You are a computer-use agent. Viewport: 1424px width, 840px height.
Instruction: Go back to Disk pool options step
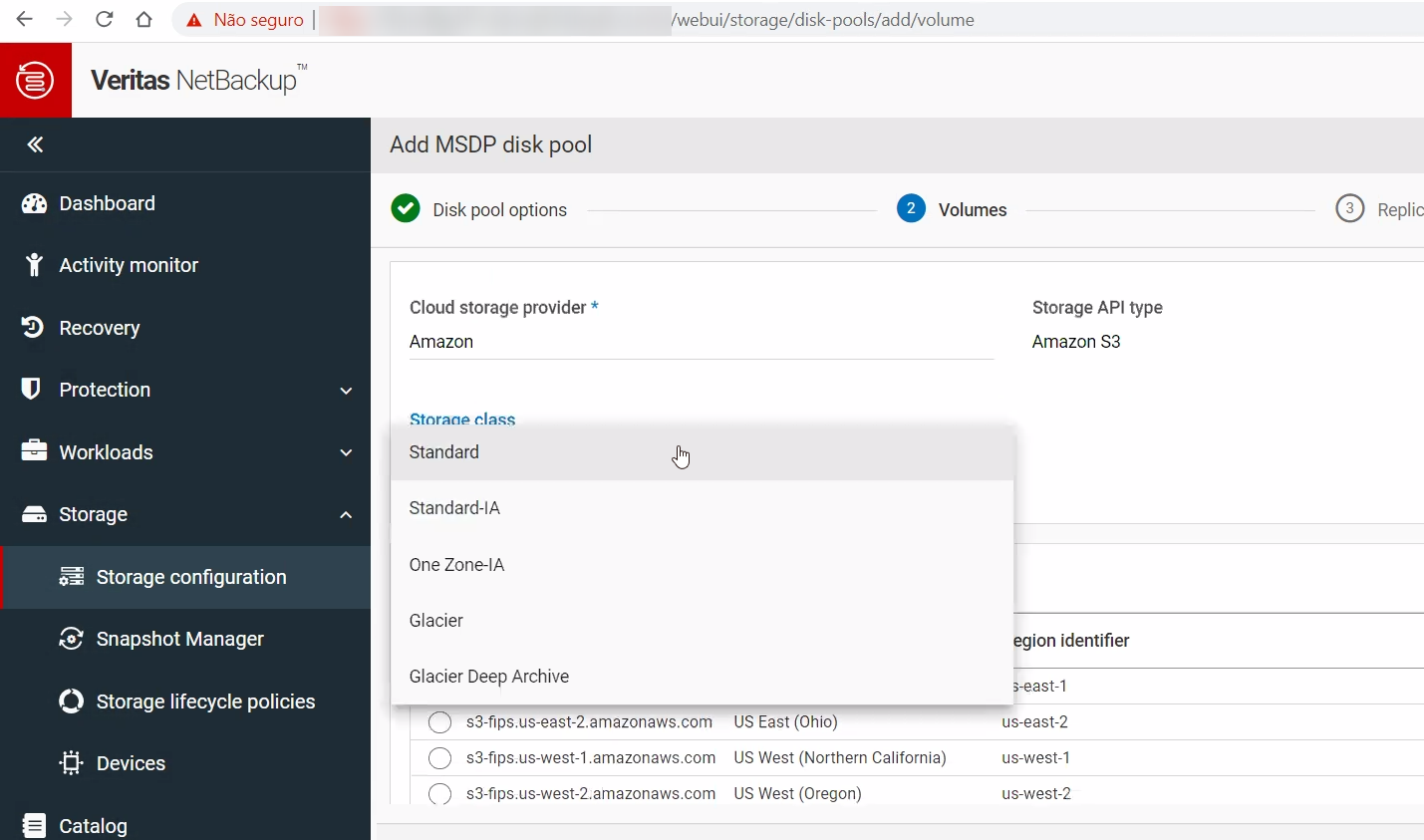pyautogui.click(x=498, y=210)
